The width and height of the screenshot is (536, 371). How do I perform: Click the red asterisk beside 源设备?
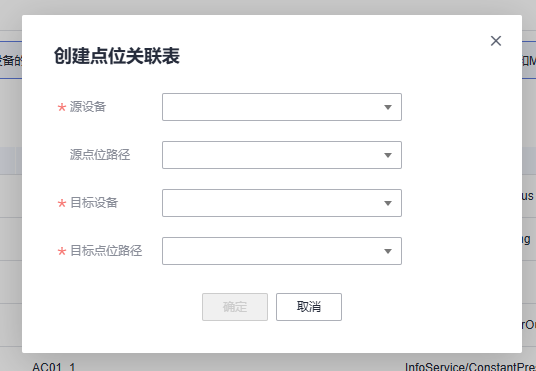62,108
